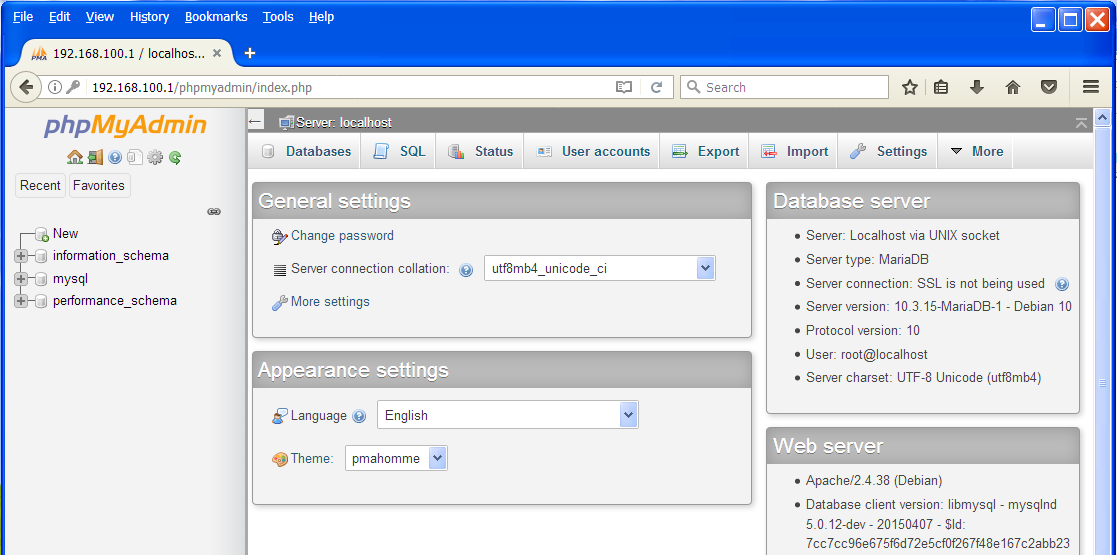
Task: Open help for Server connection collation
Action: (x=466, y=270)
